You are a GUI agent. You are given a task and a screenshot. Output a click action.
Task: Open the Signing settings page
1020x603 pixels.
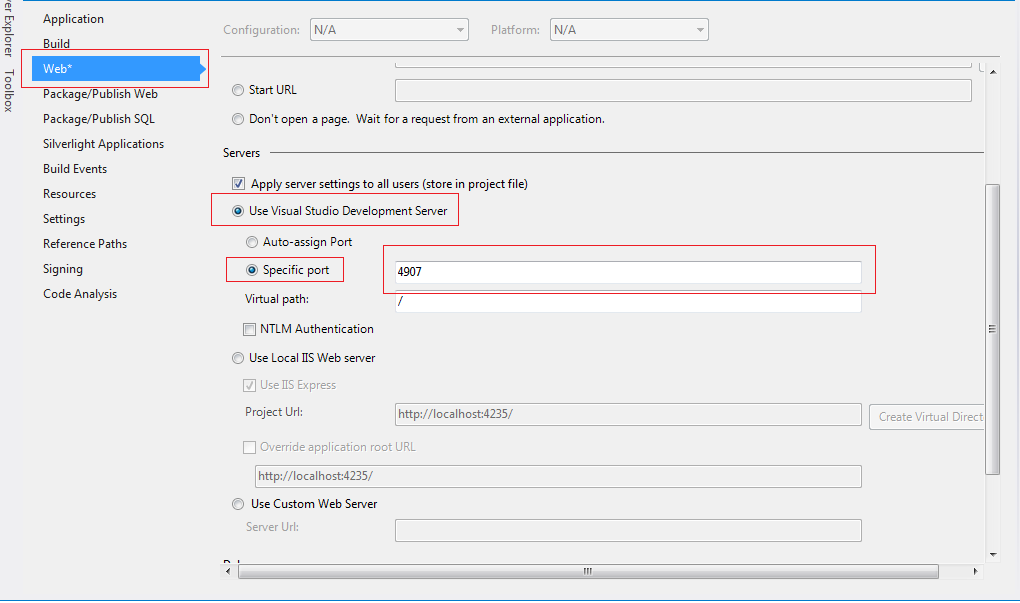[62, 268]
